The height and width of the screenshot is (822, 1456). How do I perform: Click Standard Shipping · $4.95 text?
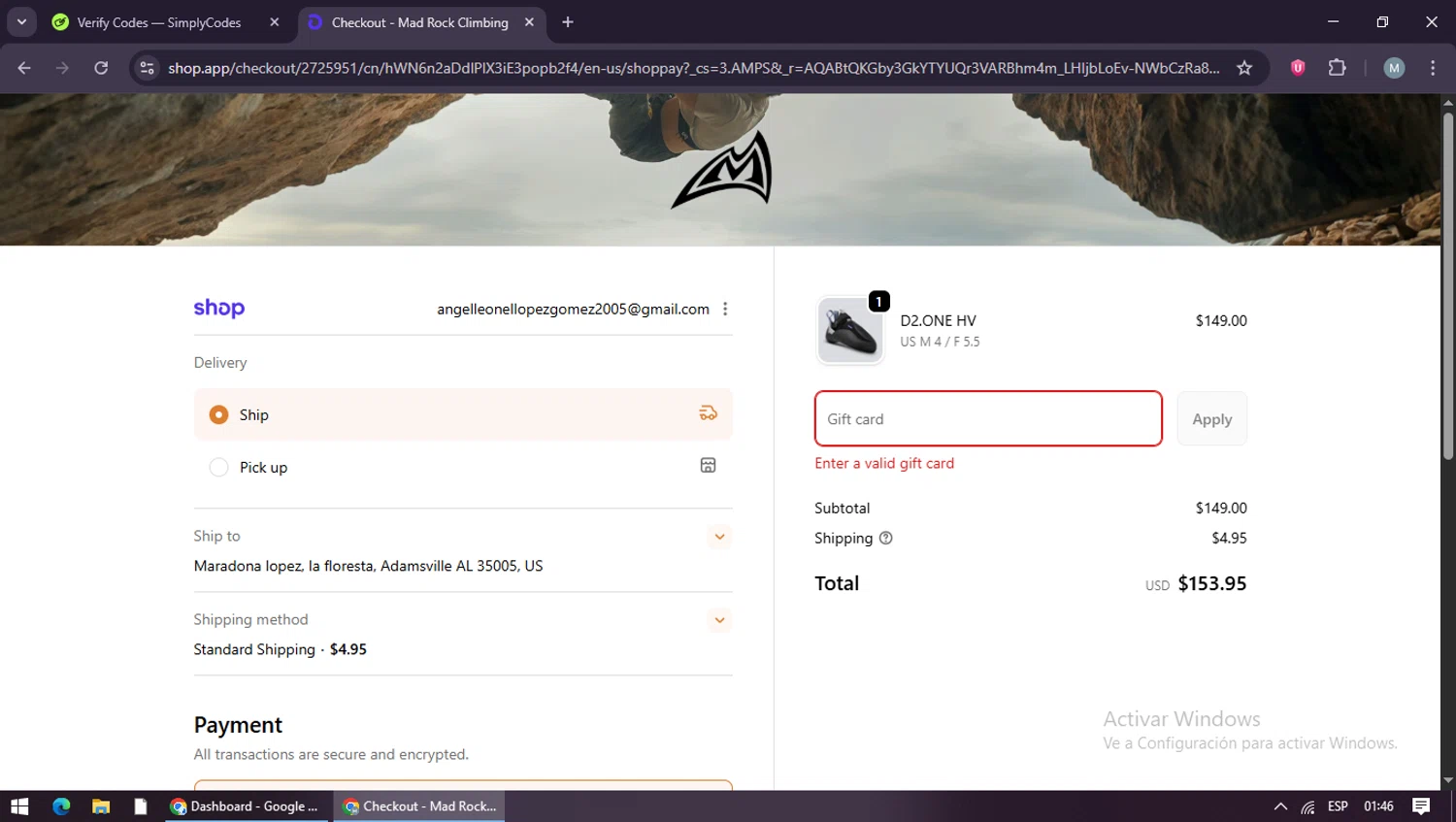[280, 649]
